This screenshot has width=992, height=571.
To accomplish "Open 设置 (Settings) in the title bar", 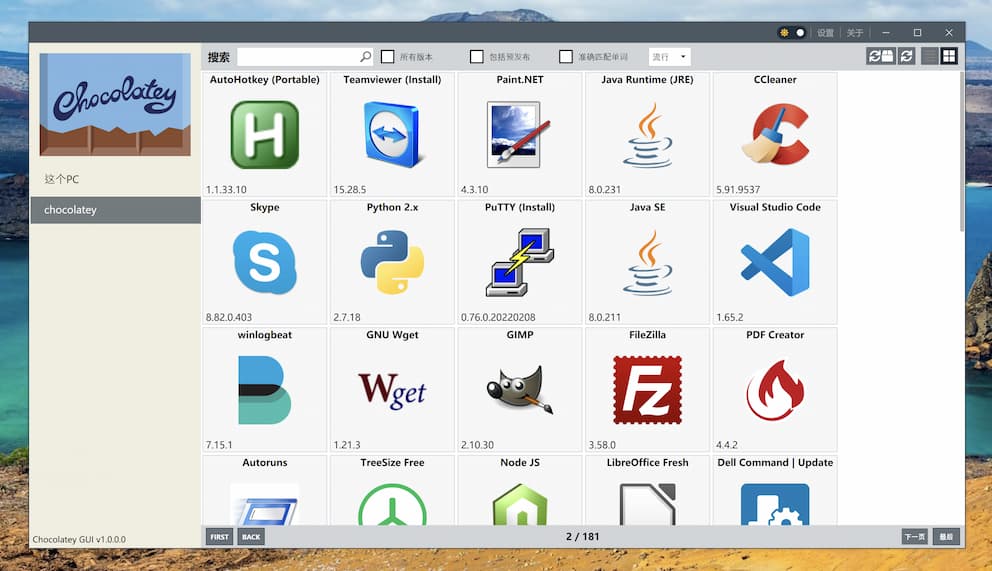I will [x=825, y=33].
